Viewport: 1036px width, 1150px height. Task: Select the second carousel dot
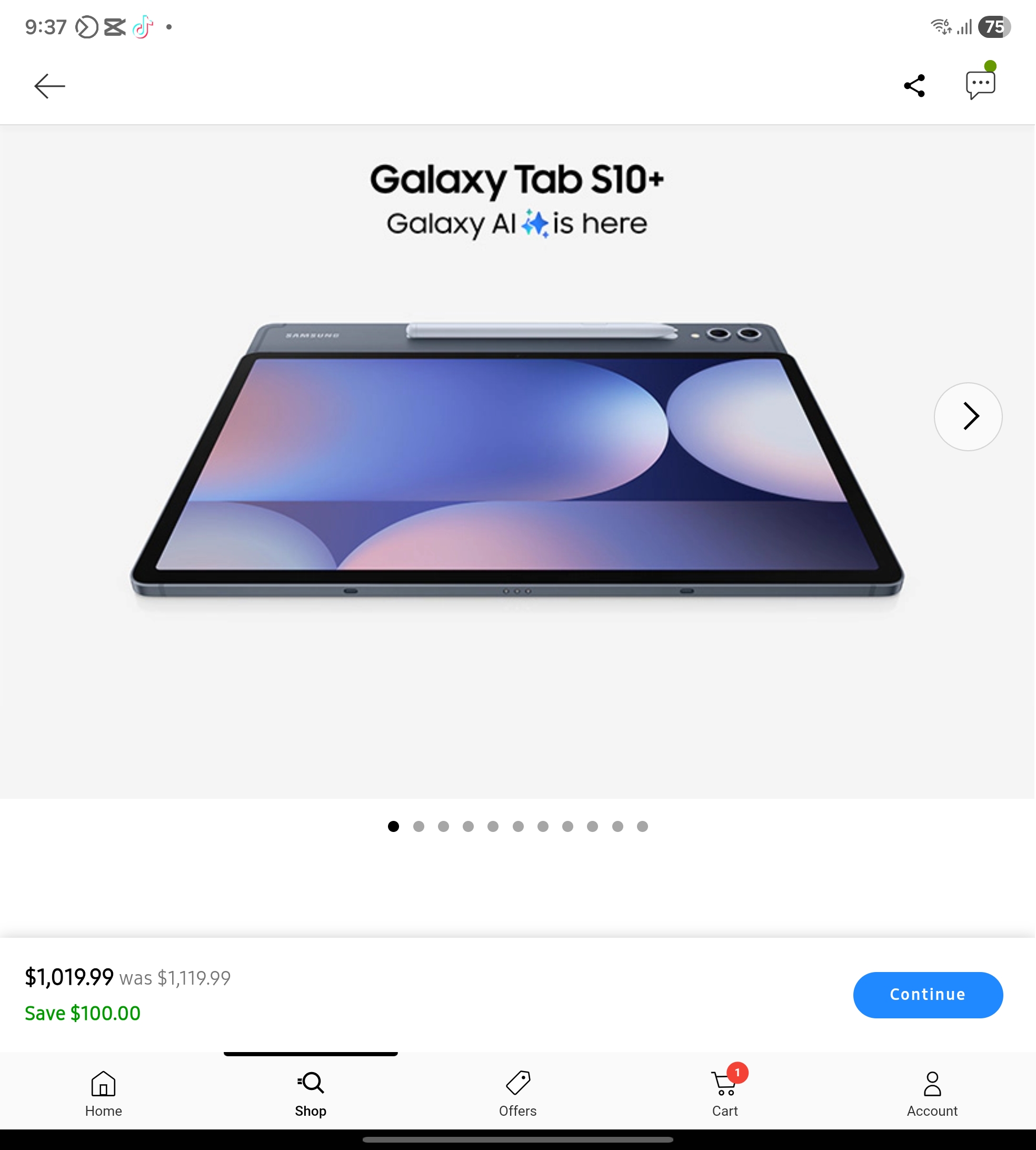(x=419, y=826)
